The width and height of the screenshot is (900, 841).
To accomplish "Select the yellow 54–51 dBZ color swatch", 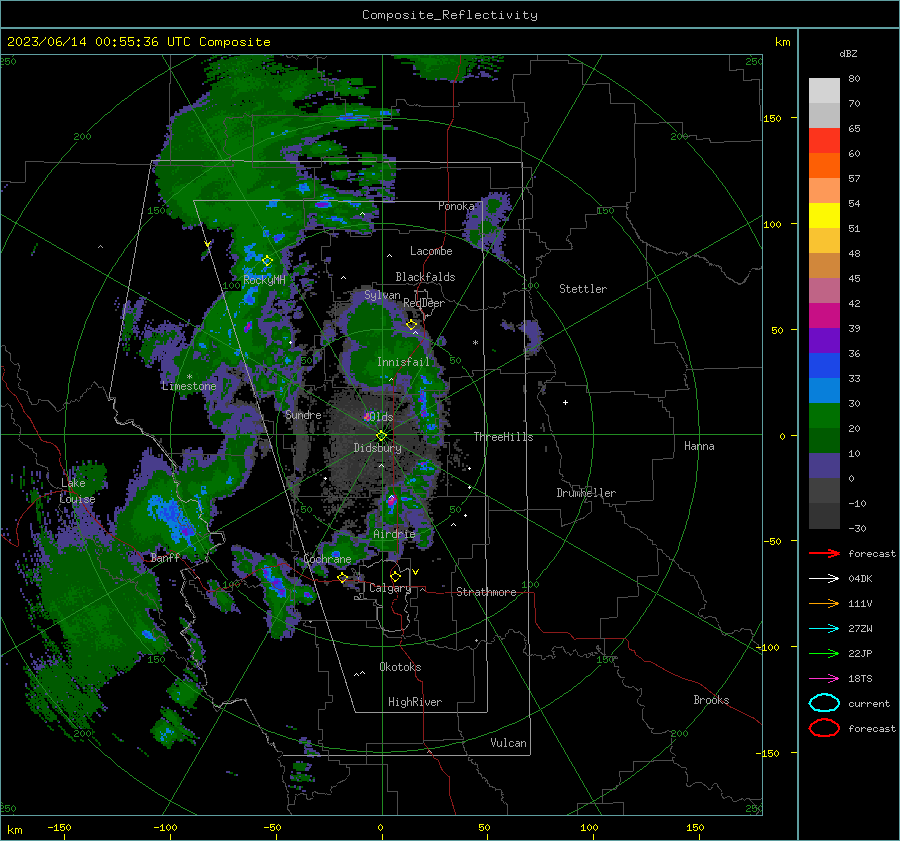I will click(x=824, y=215).
